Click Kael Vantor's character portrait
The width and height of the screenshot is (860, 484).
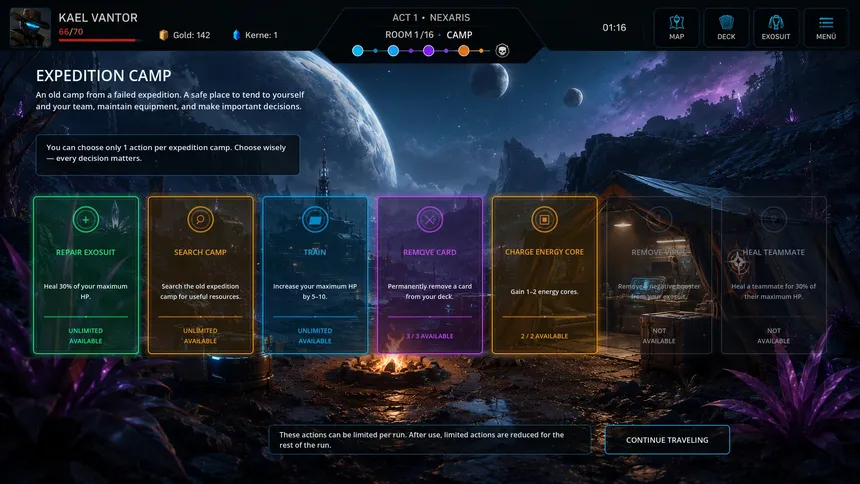click(x=30, y=27)
